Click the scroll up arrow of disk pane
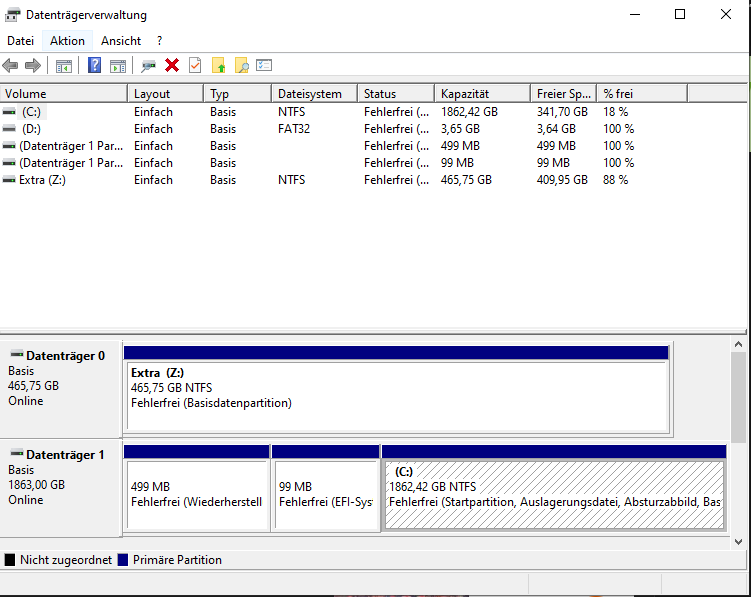Viewport: 751px width, 597px height. [738, 344]
